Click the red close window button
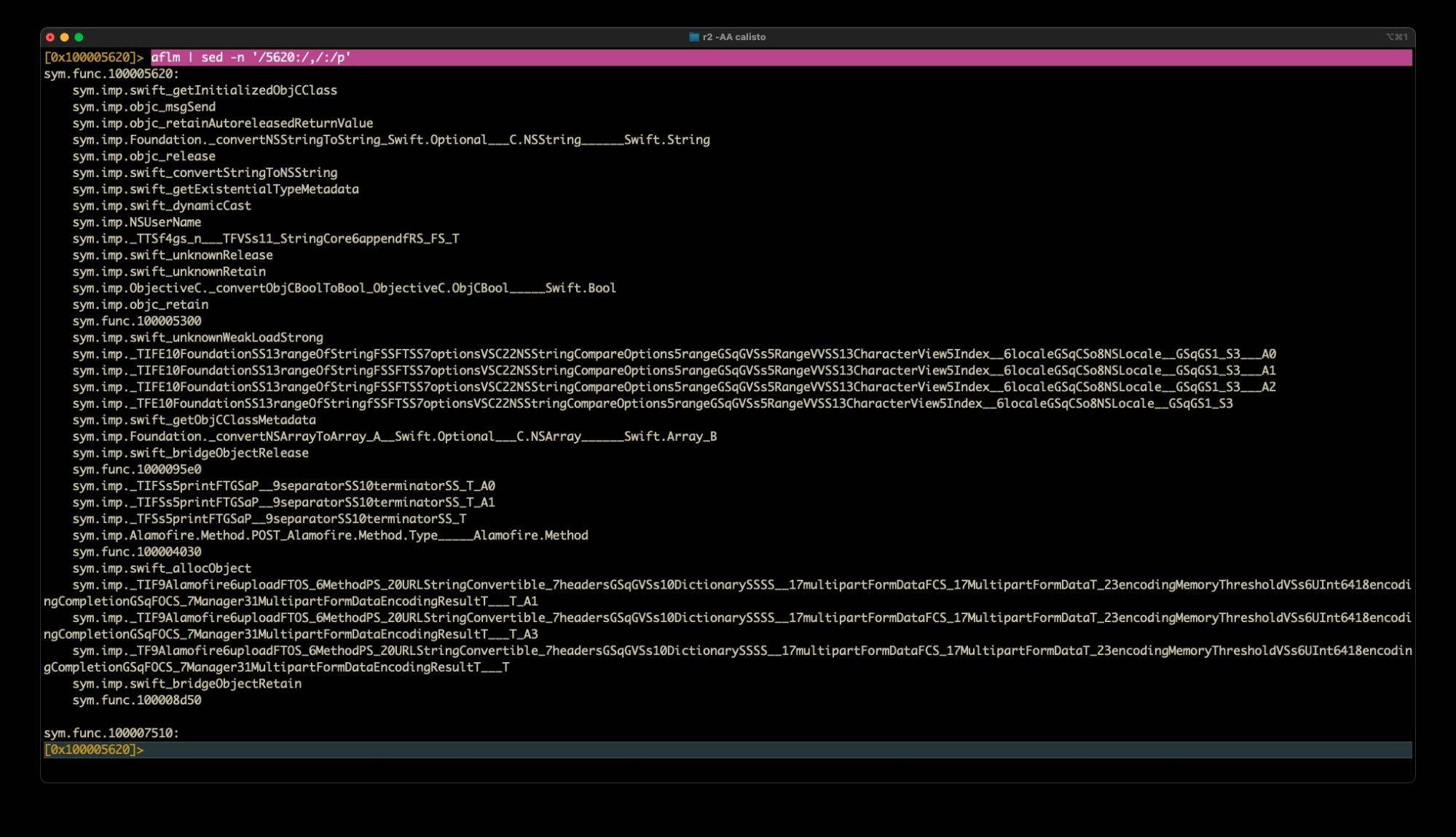Screen dimensions: 1456x837 pyautogui.click(x=50, y=37)
